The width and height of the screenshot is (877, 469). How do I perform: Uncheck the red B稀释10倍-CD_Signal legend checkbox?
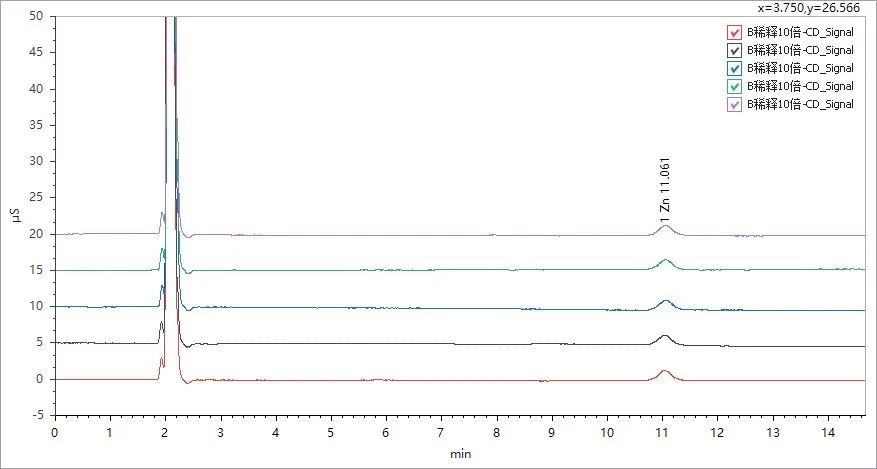click(x=736, y=31)
